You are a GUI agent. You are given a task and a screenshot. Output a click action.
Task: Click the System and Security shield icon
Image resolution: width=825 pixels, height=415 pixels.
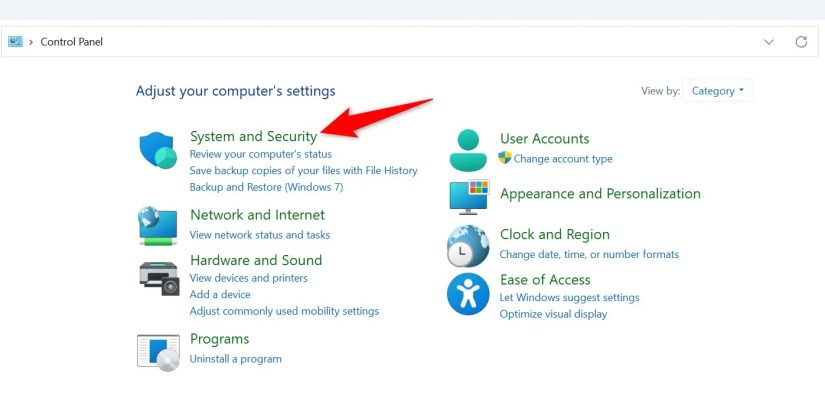pos(158,150)
